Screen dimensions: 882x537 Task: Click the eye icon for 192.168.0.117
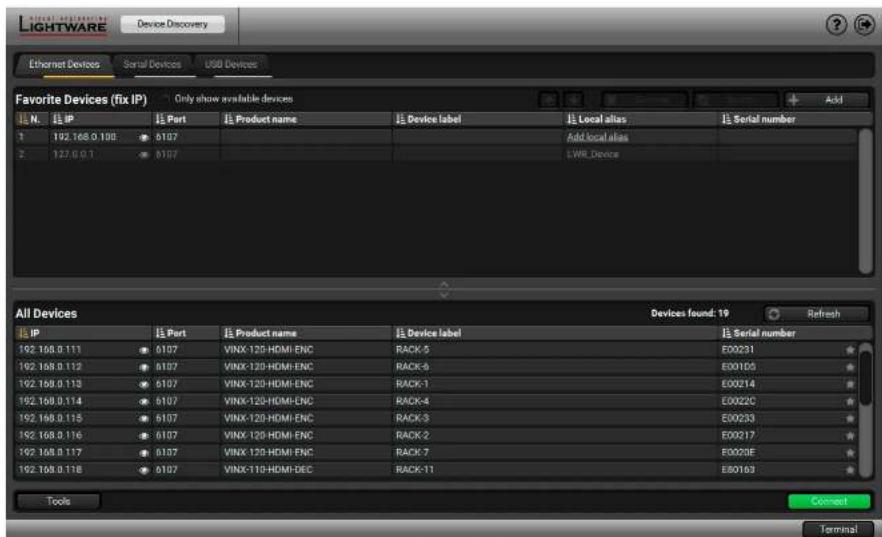(144, 453)
